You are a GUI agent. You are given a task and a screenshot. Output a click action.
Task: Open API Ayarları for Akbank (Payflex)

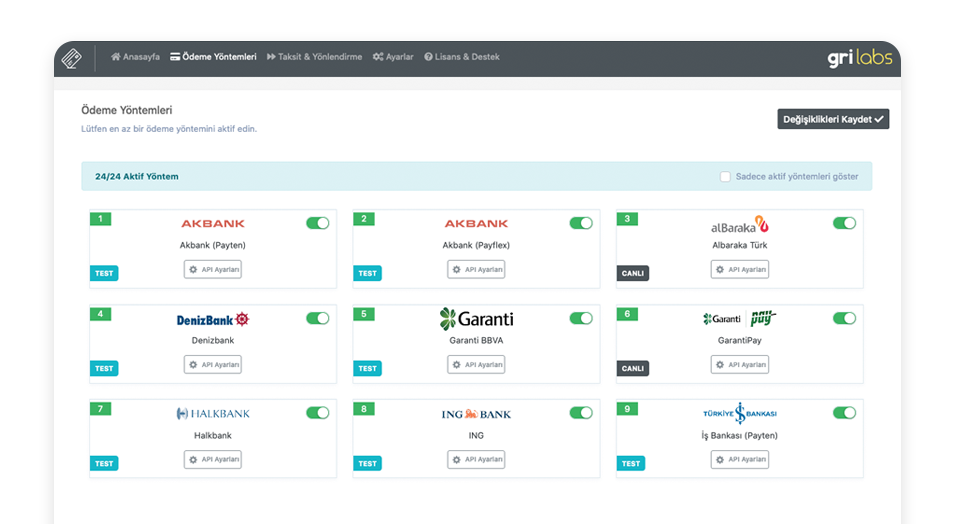(476, 270)
